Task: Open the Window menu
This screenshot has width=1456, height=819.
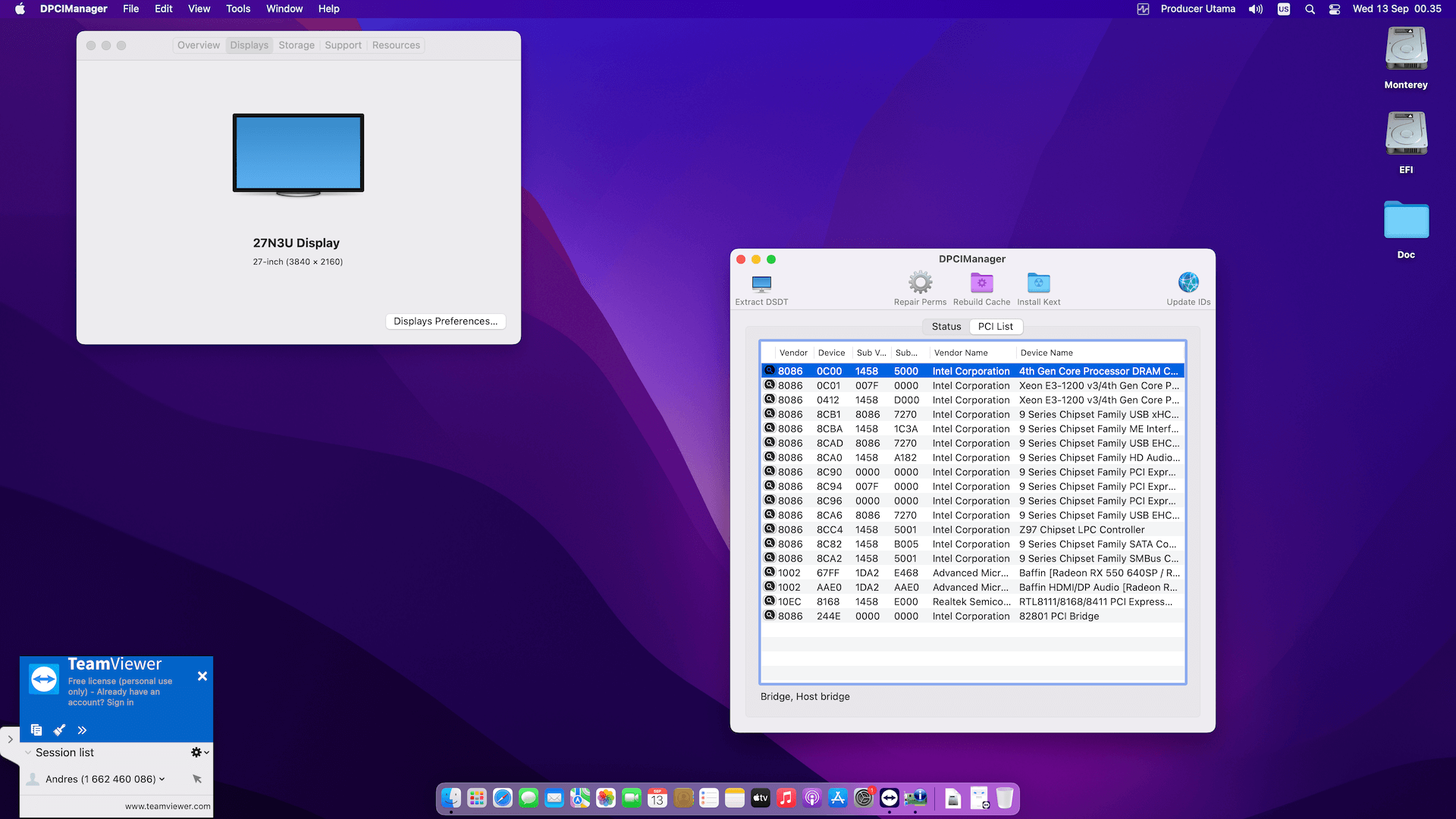Action: tap(284, 9)
